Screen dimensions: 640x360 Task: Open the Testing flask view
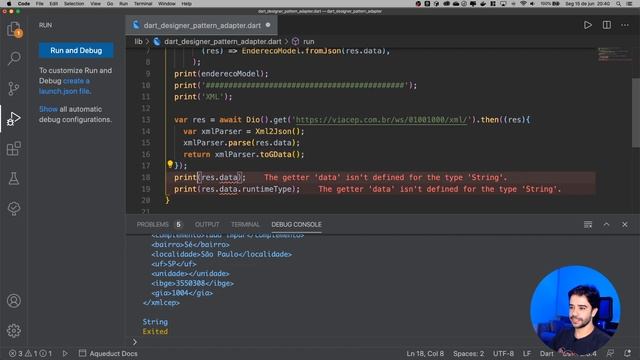[x=14, y=178]
